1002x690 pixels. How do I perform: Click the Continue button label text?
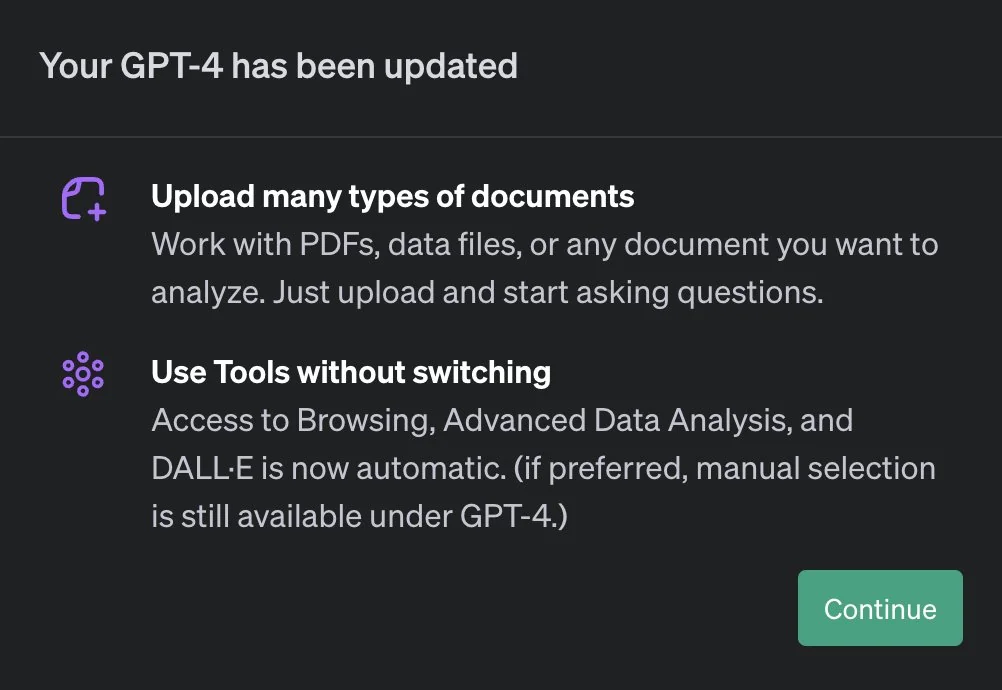click(x=879, y=608)
